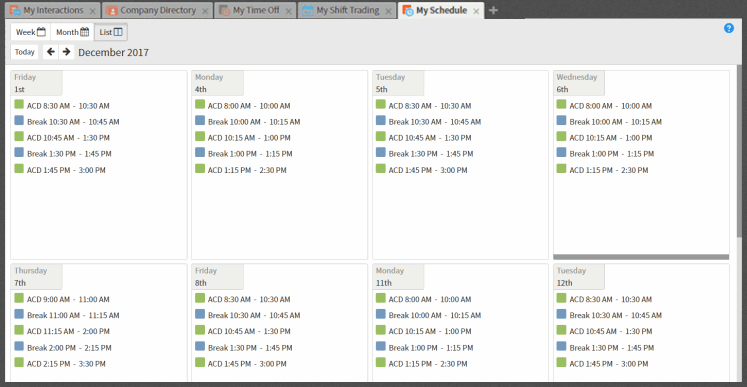Close the My Time Off tab

click(288, 11)
